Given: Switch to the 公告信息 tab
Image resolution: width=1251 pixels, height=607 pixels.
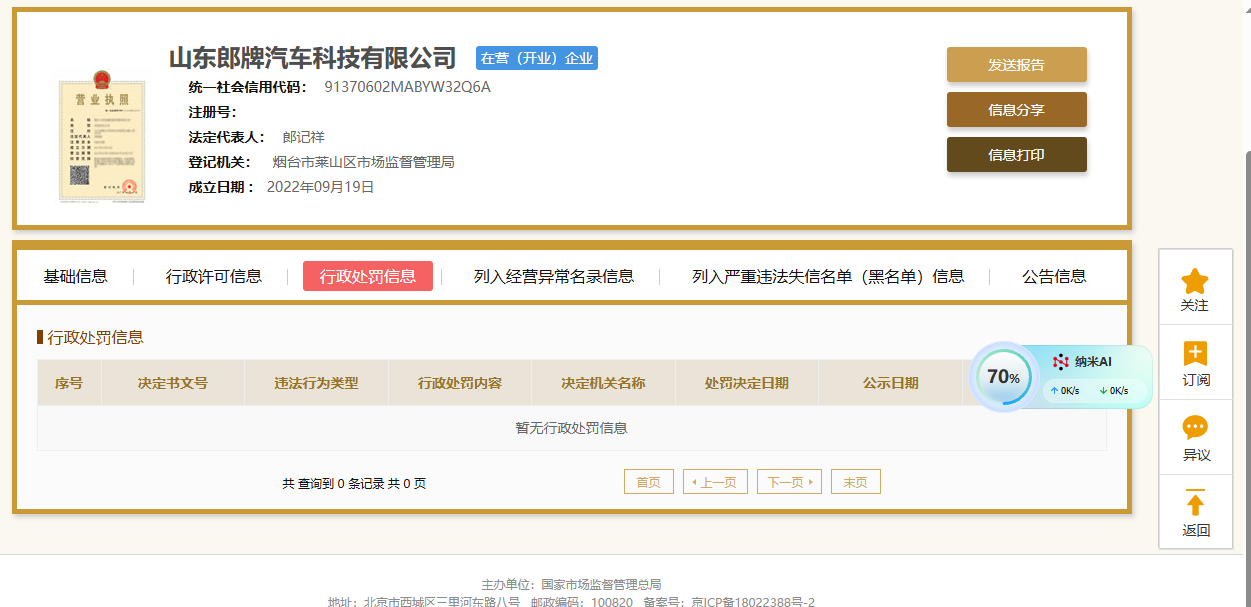Looking at the screenshot, I should [1054, 276].
